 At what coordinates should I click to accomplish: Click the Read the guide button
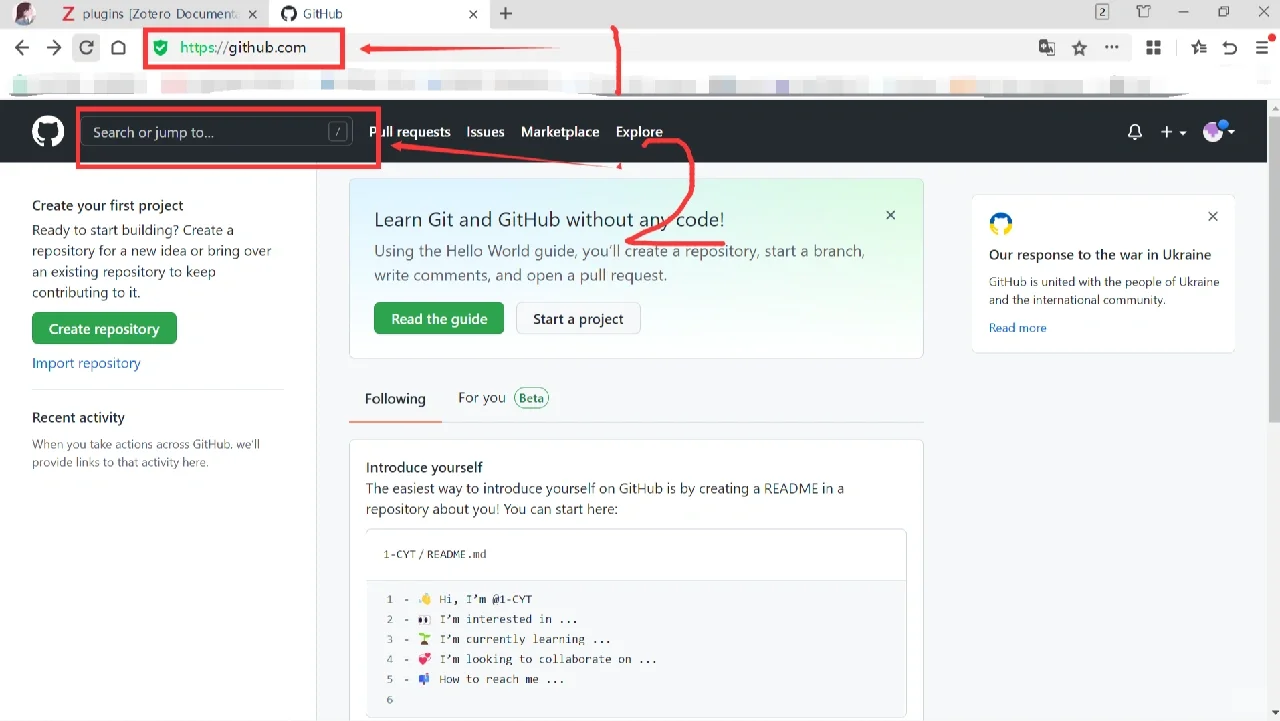(439, 319)
